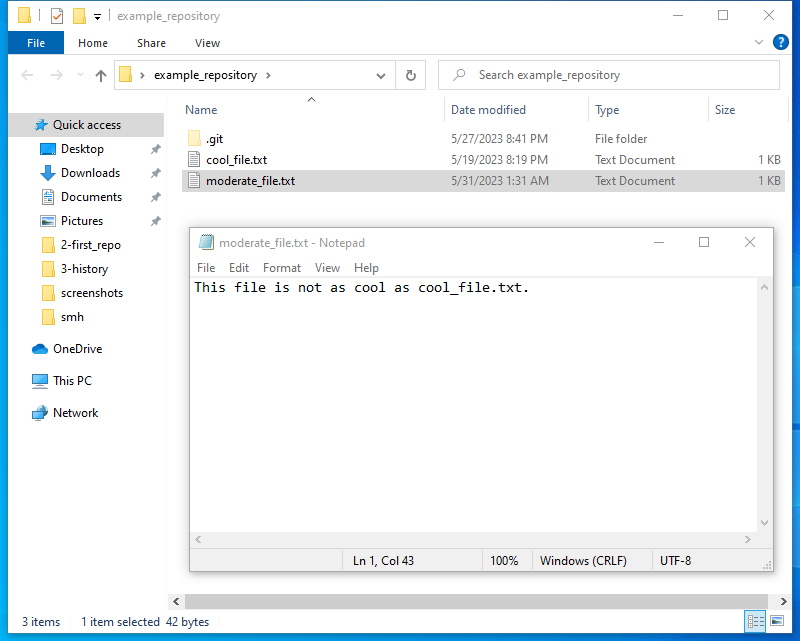Open Notepad's Format menu
Screen dimensions: 800x641
click(x=282, y=268)
